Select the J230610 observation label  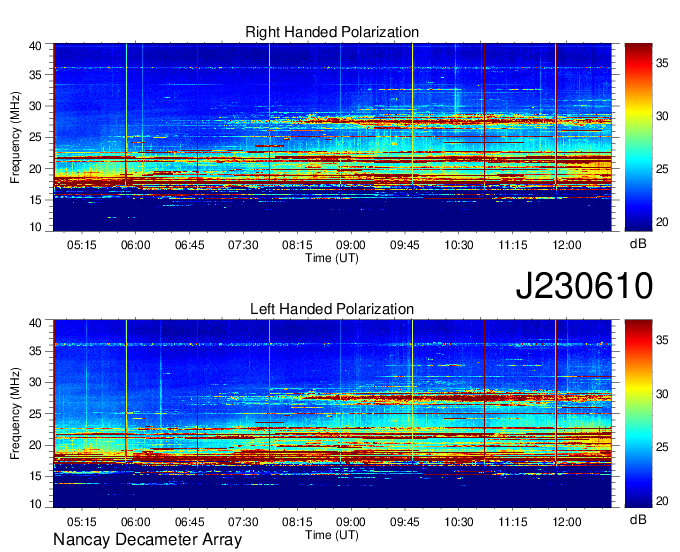[584, 285]
